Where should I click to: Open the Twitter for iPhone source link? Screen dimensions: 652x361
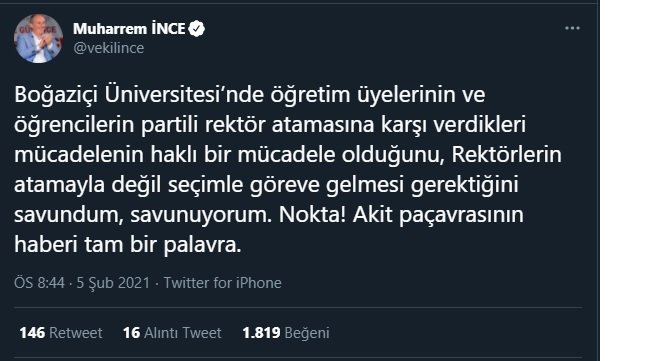[222, 283]
